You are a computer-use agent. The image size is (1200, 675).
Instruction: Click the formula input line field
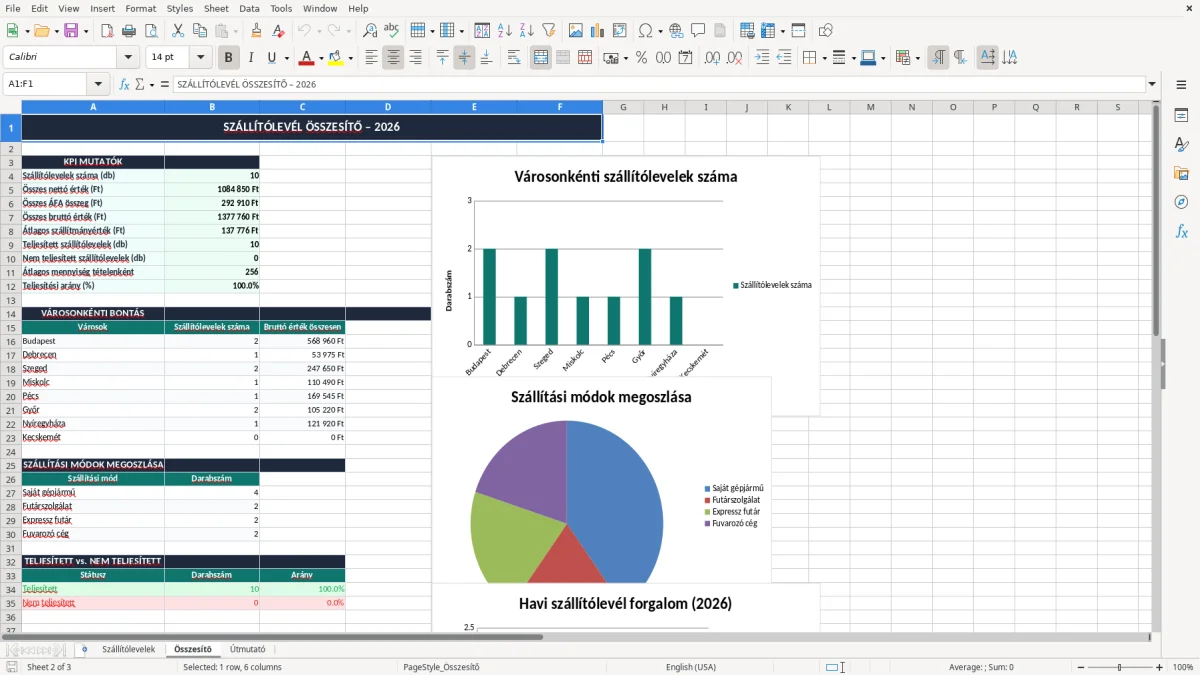coord(659,84)
